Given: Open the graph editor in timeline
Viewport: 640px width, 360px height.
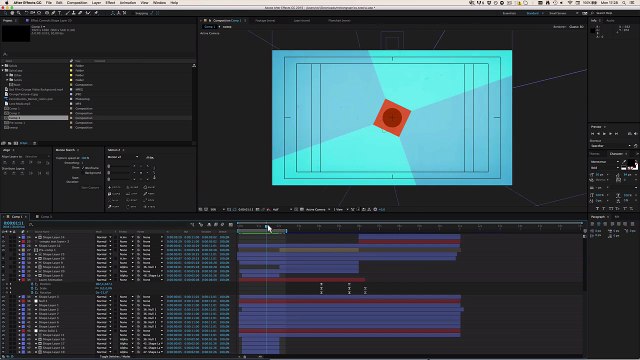Looking at the screenshot, I should [x=231, y=224].
